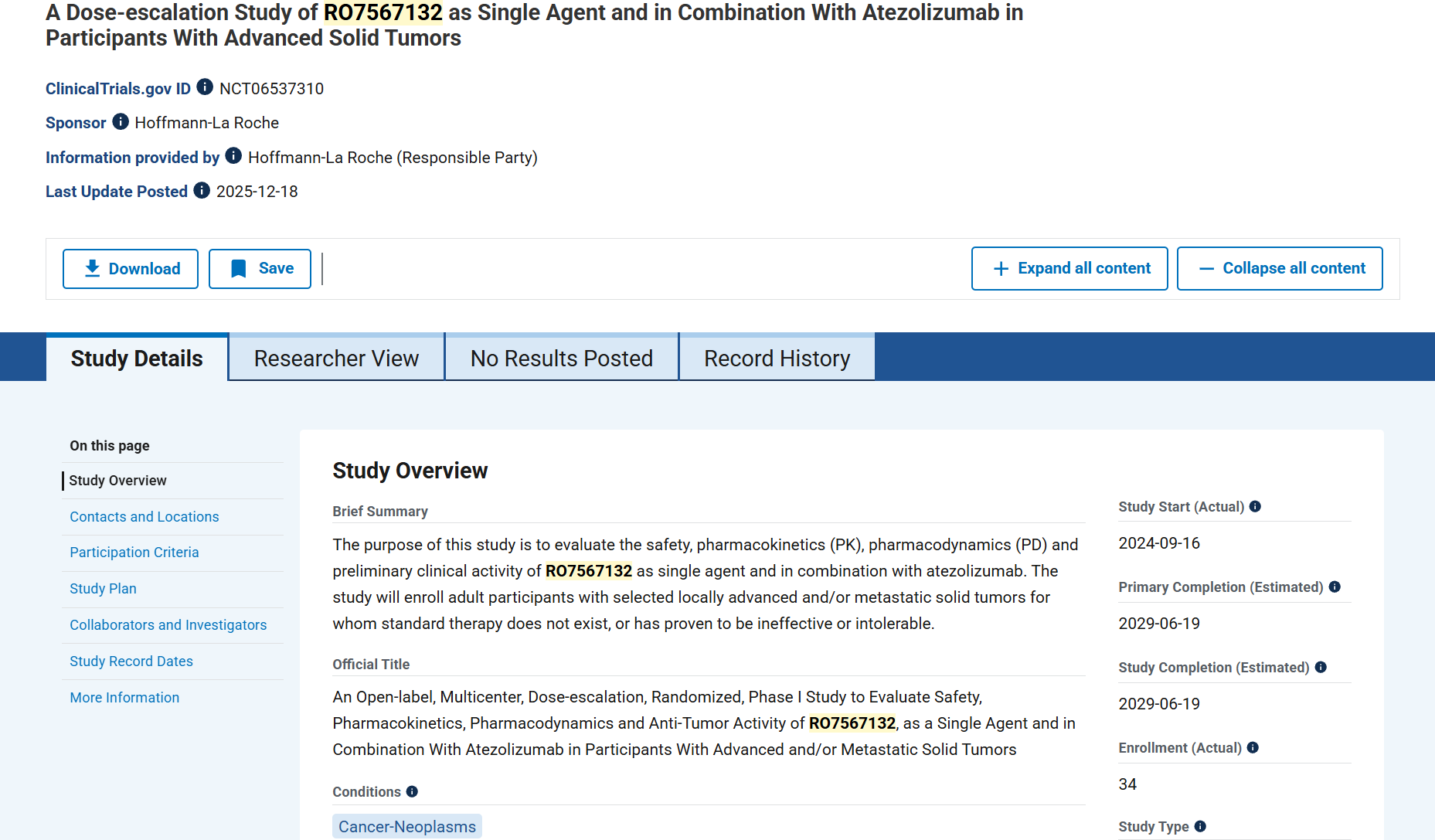Jump to Contacts and Locations section
1435x840 pixels.
point(145,517)
